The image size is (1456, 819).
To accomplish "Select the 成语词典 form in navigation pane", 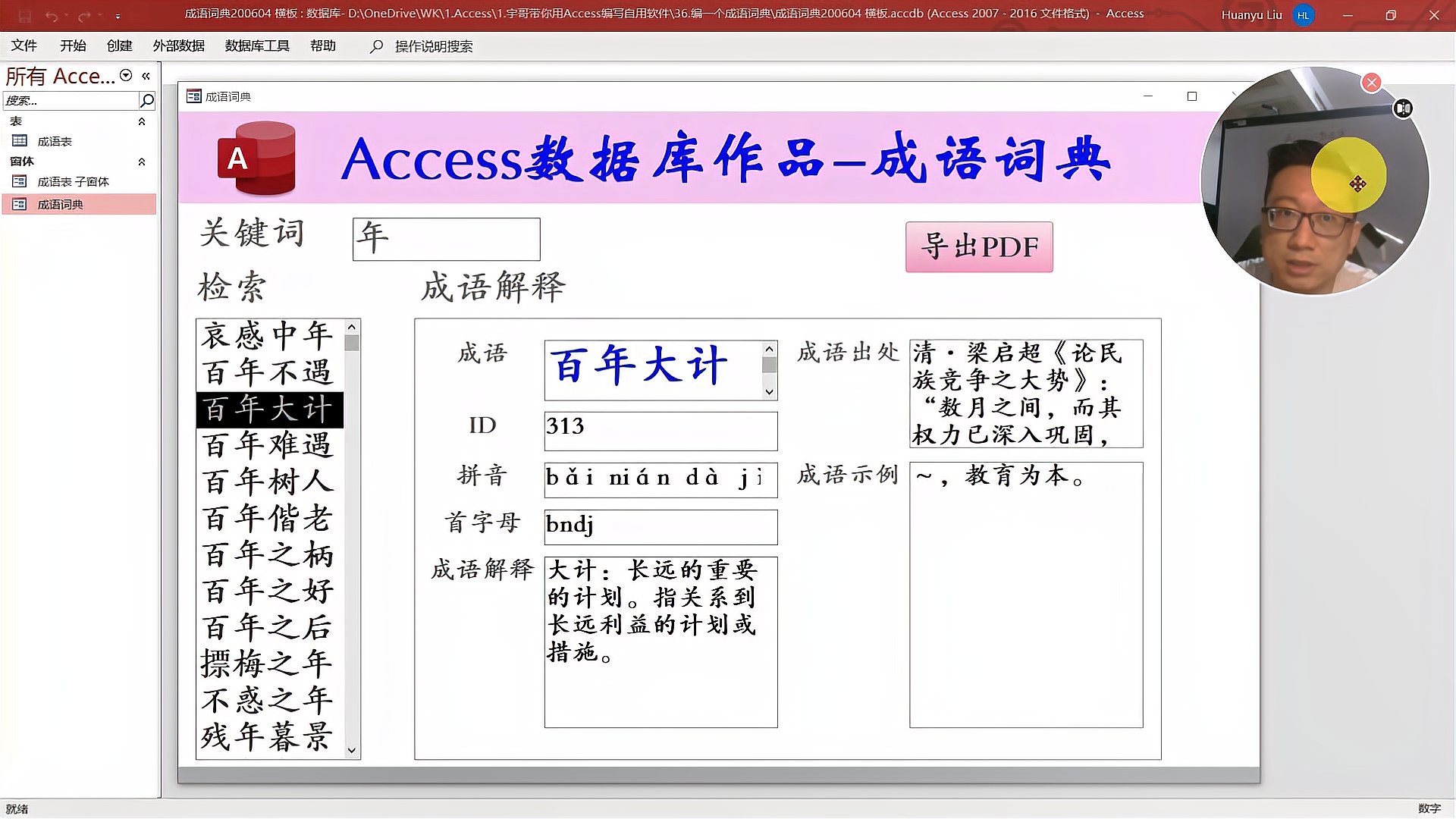I will tap(80, 204).
